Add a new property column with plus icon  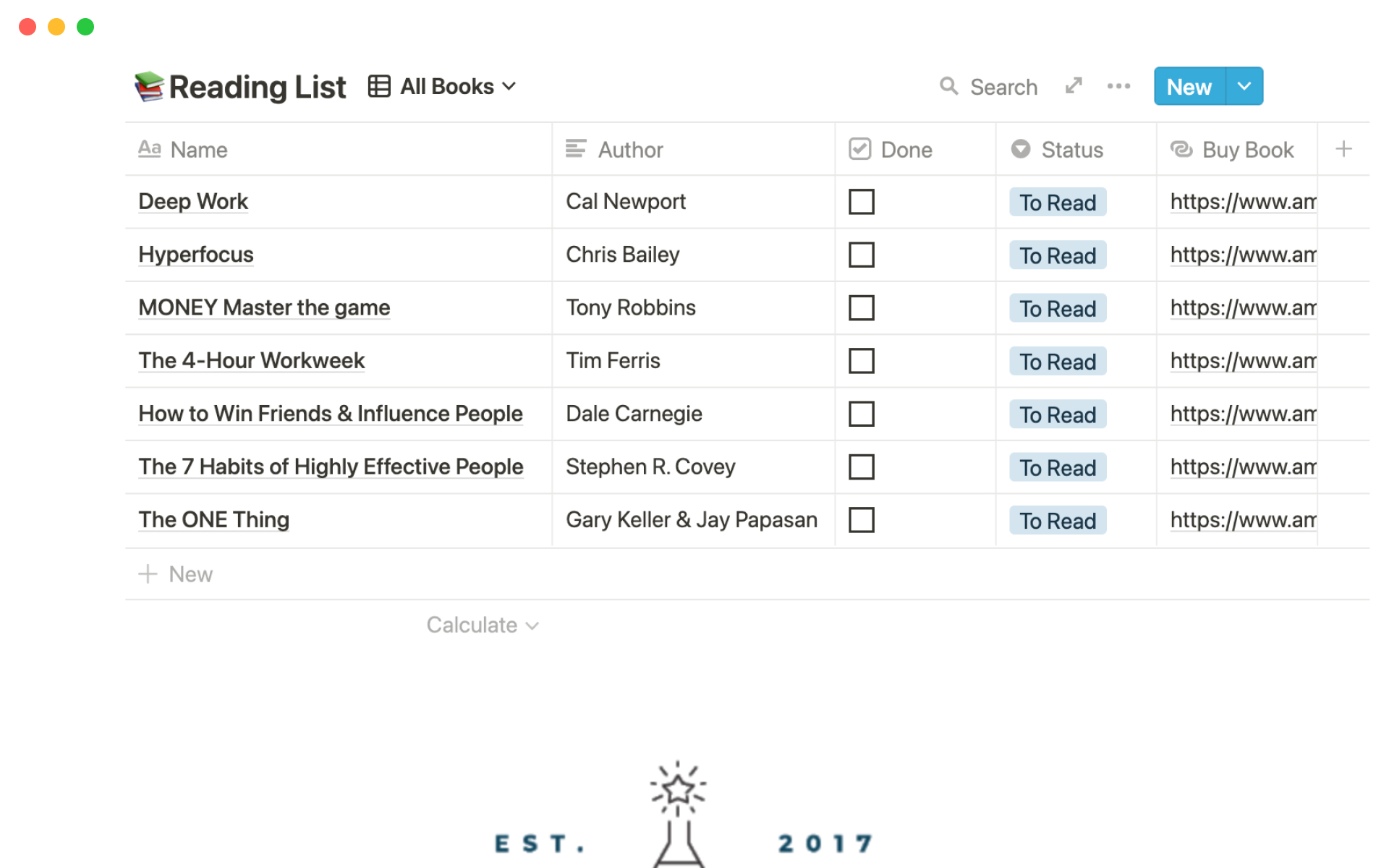coord(1343,149)
